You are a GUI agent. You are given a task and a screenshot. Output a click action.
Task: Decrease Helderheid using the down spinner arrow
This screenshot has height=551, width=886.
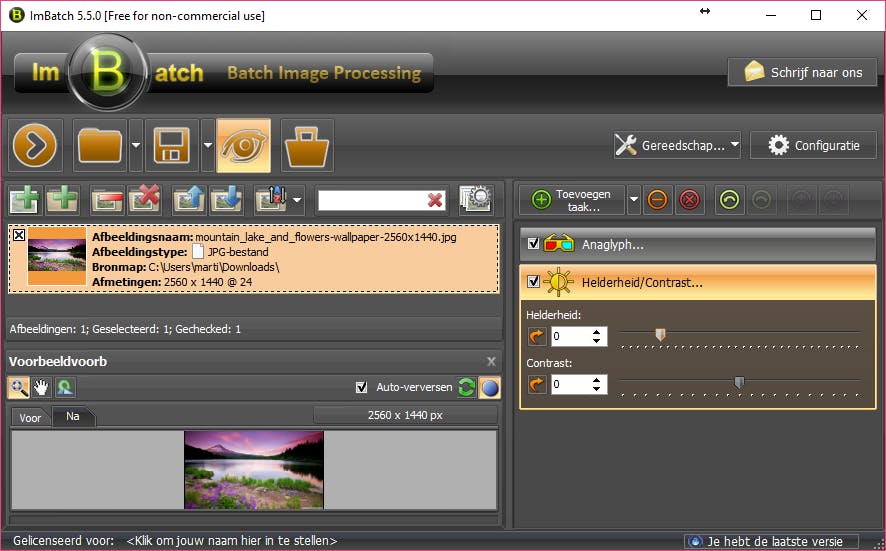(x=597, y=341)
